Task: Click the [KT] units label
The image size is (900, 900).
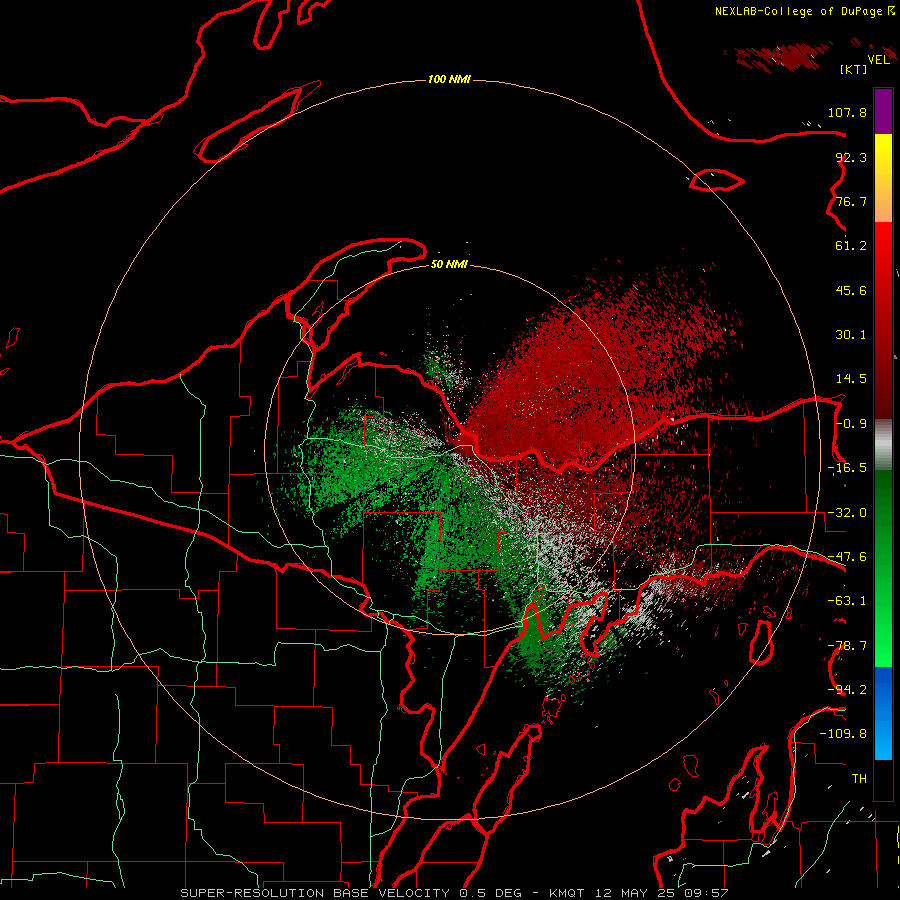Action: point(854,69)
